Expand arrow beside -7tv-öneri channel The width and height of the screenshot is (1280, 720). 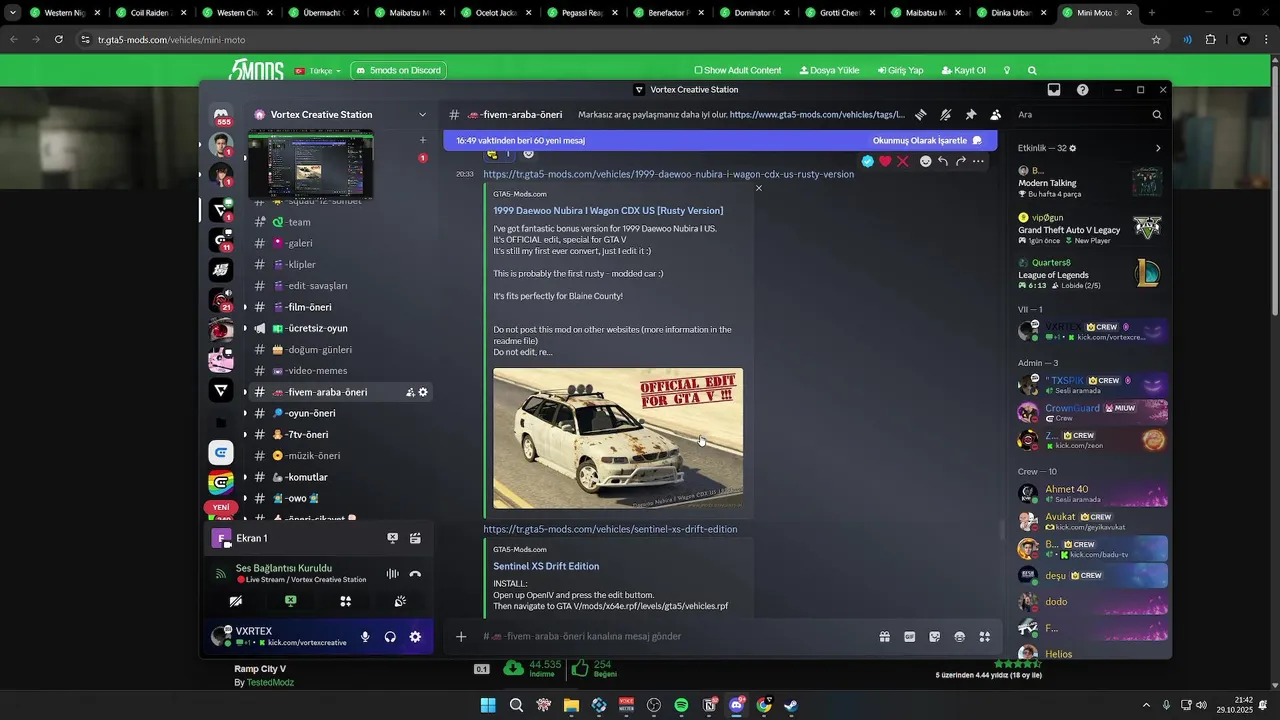[245, 435]
